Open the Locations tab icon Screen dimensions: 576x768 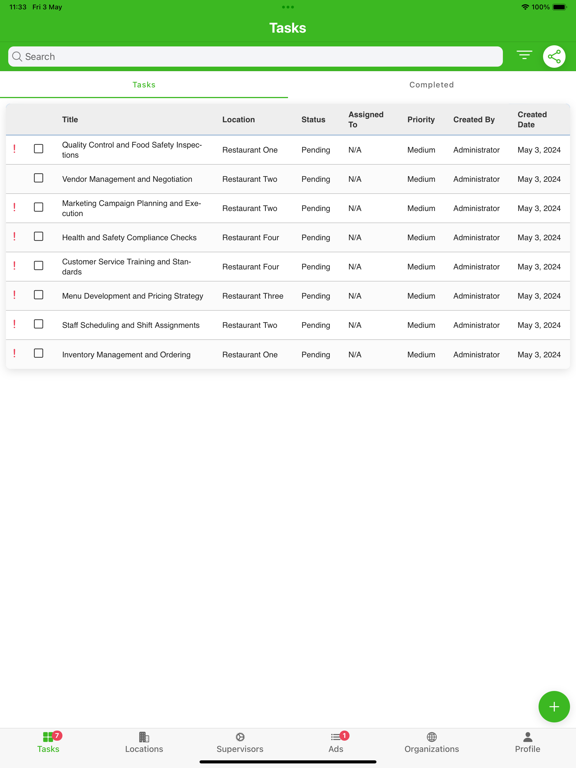[x=144, y=737]
